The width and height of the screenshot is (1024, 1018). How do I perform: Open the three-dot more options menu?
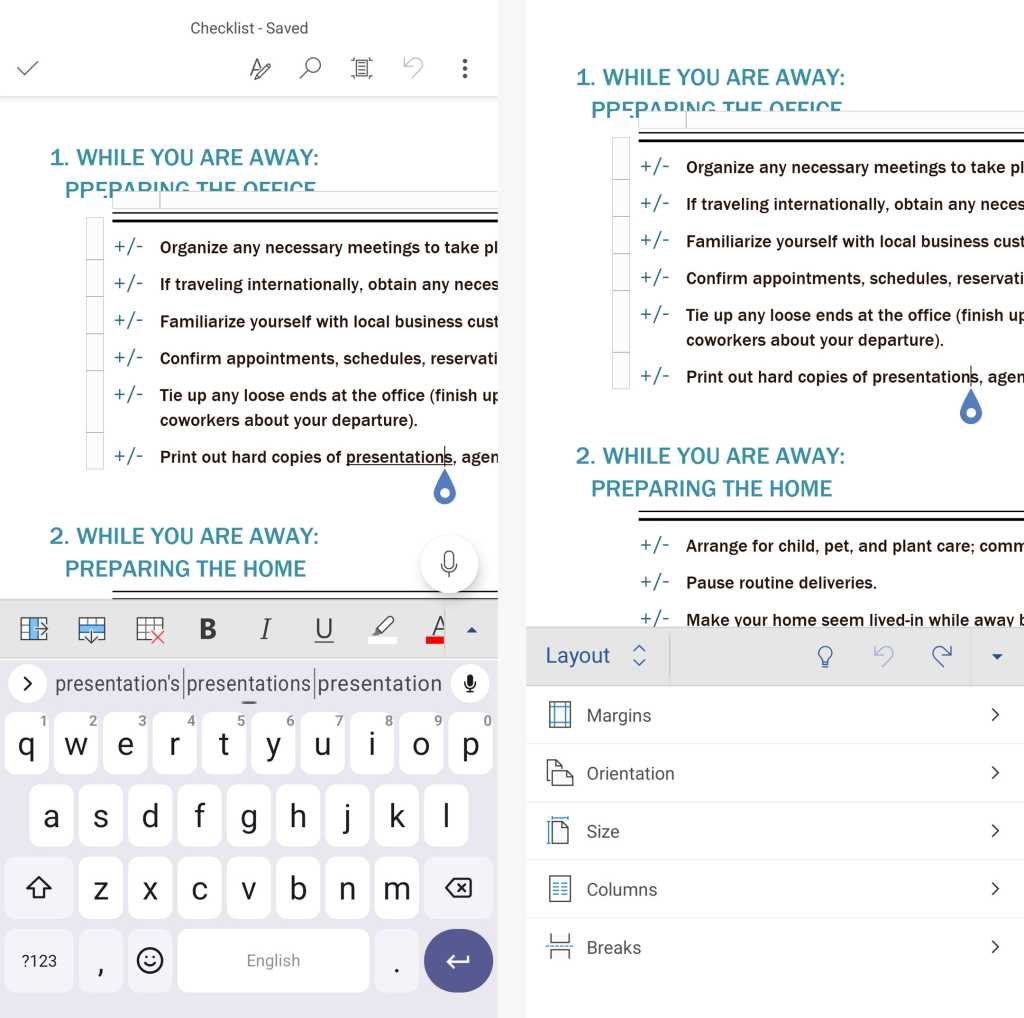(464, 68)
